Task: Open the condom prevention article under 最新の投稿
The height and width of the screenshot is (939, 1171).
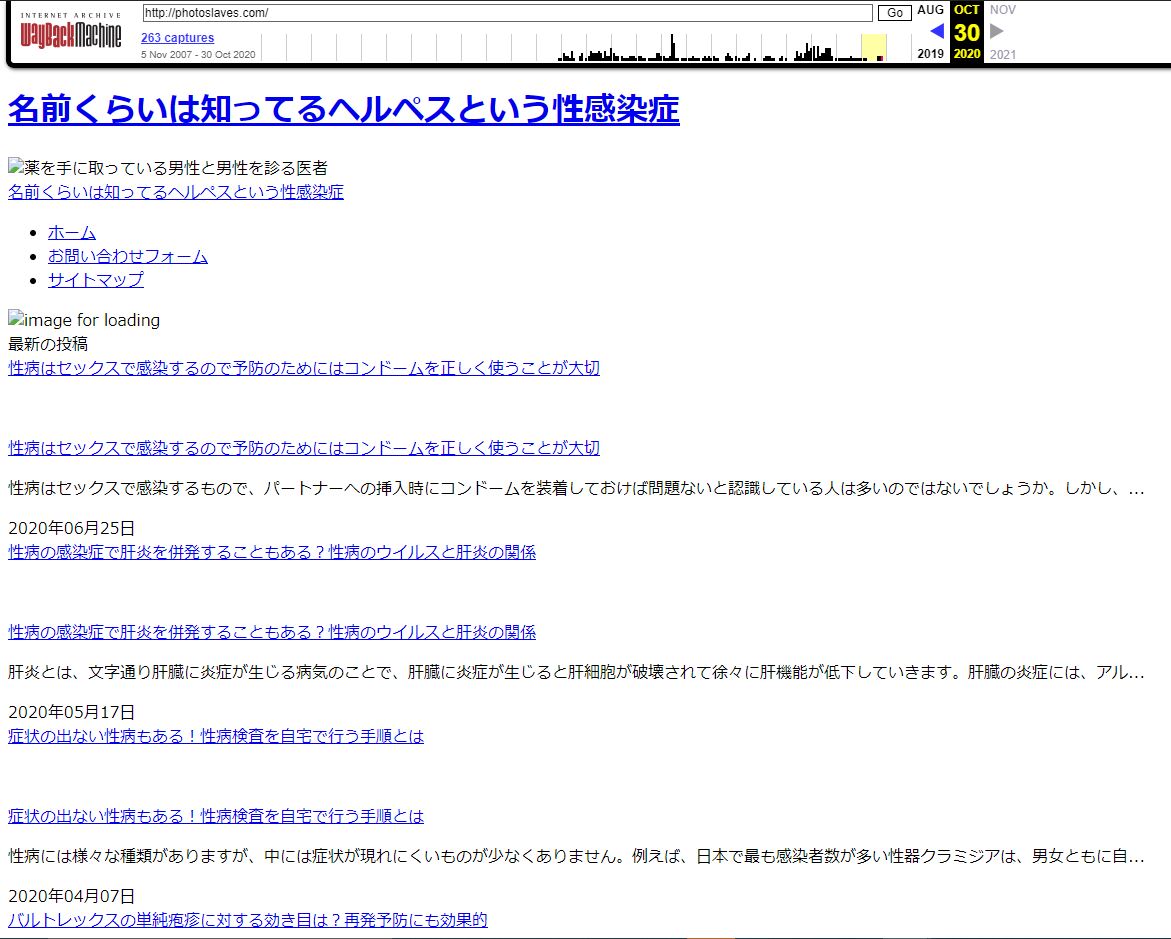Action: (x=304, y=368)
